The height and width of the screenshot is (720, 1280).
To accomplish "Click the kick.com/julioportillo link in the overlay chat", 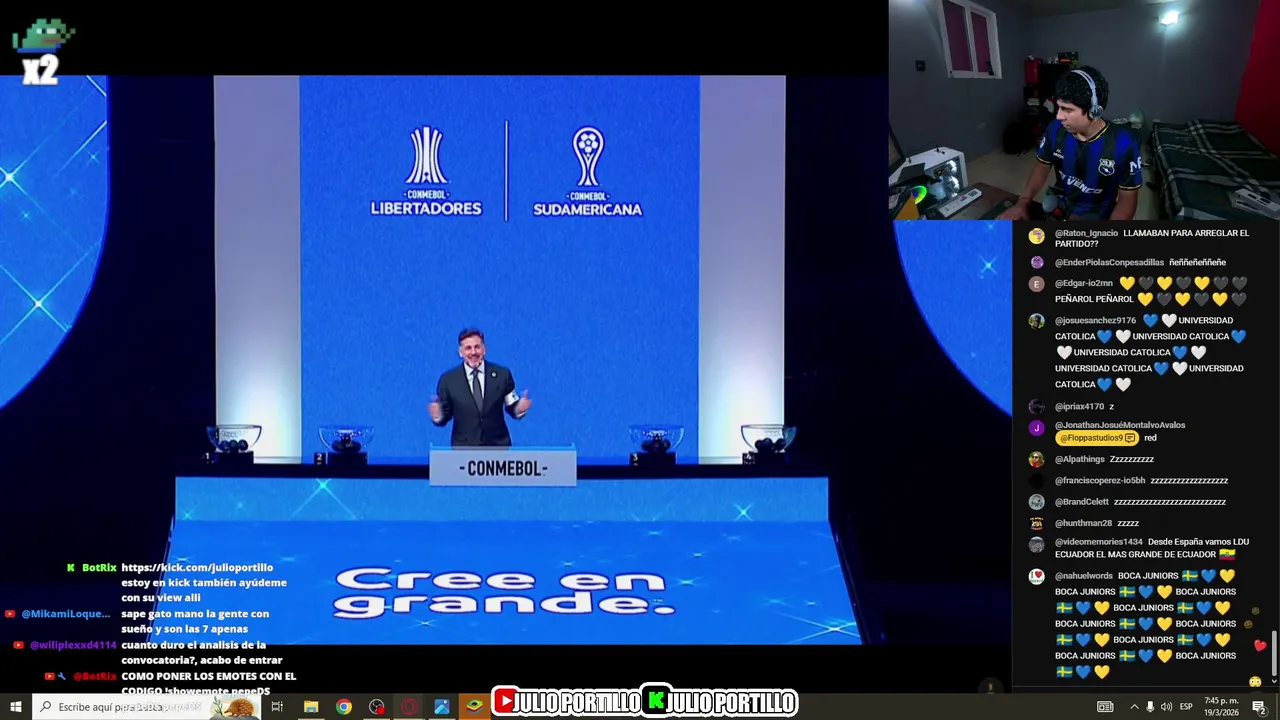I will click(197, 568).
